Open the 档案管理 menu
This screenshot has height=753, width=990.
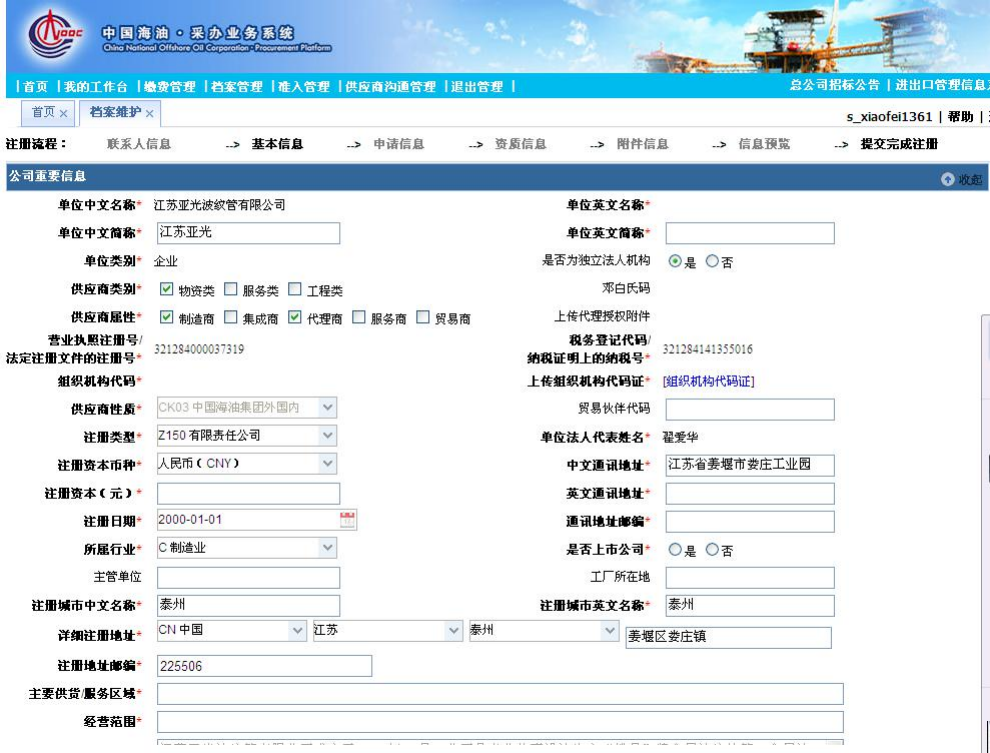236,87
